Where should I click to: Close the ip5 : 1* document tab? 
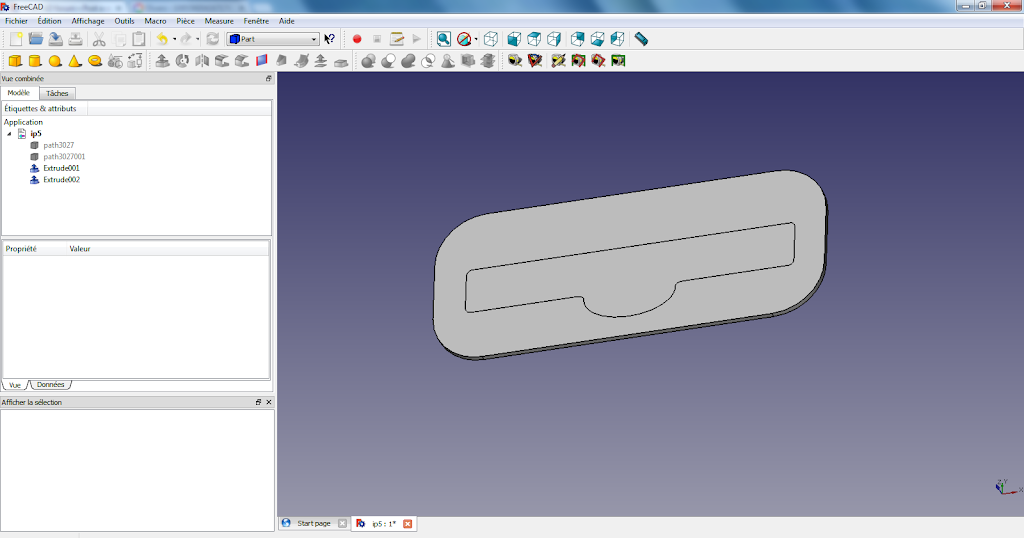tap(408, 524)
